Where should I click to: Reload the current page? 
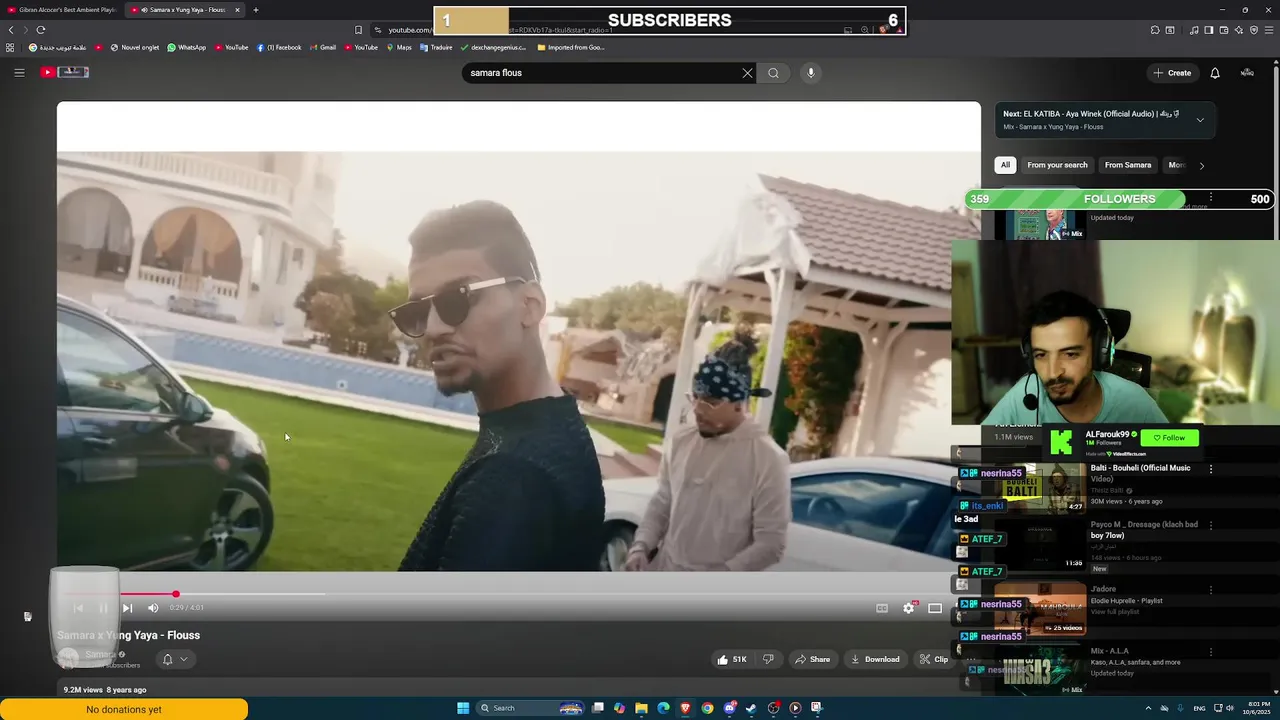pyautogui.click(x=41, y=30)
